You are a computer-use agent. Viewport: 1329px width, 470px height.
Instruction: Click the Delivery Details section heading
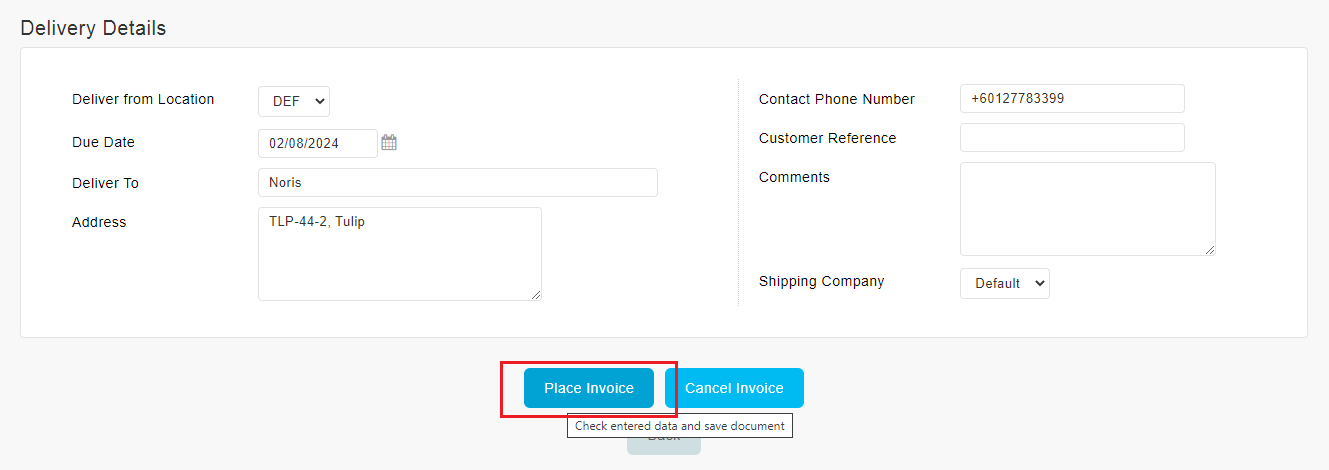click(93, 28)
